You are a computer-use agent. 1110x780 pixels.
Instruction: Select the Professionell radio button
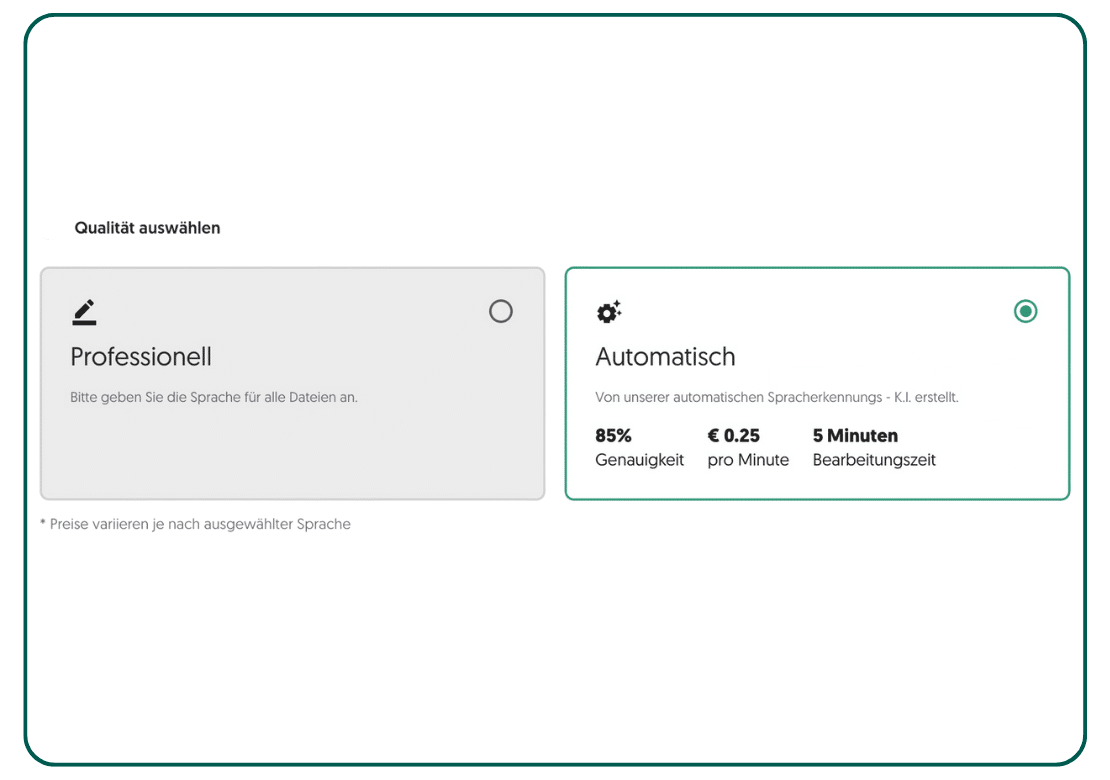coord(501,312)
